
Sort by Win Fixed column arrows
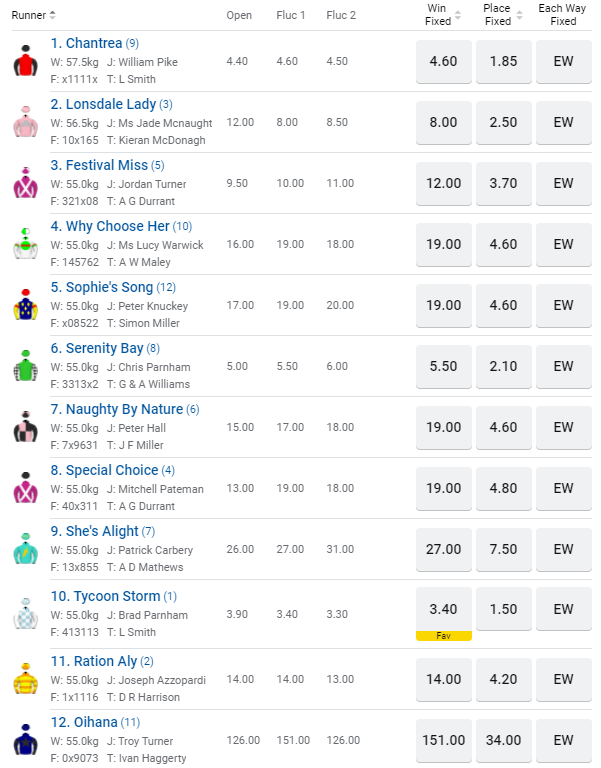(x=458, y=15)
